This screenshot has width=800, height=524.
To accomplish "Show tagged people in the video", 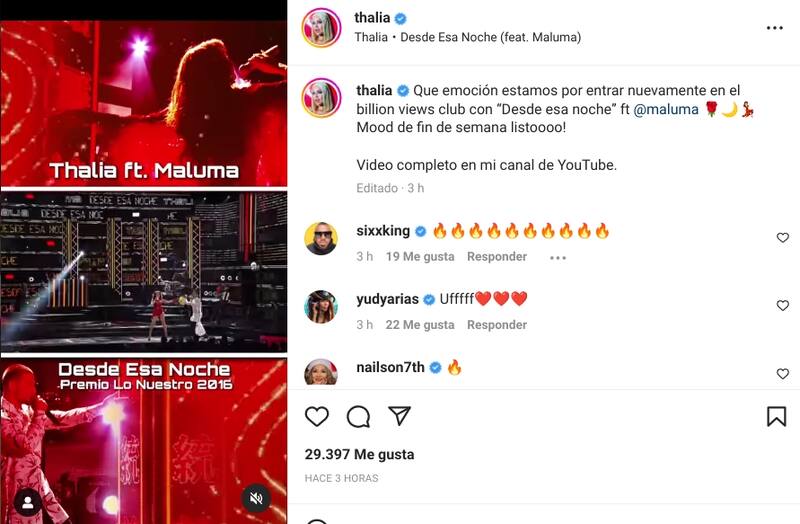I will [28, 503].
